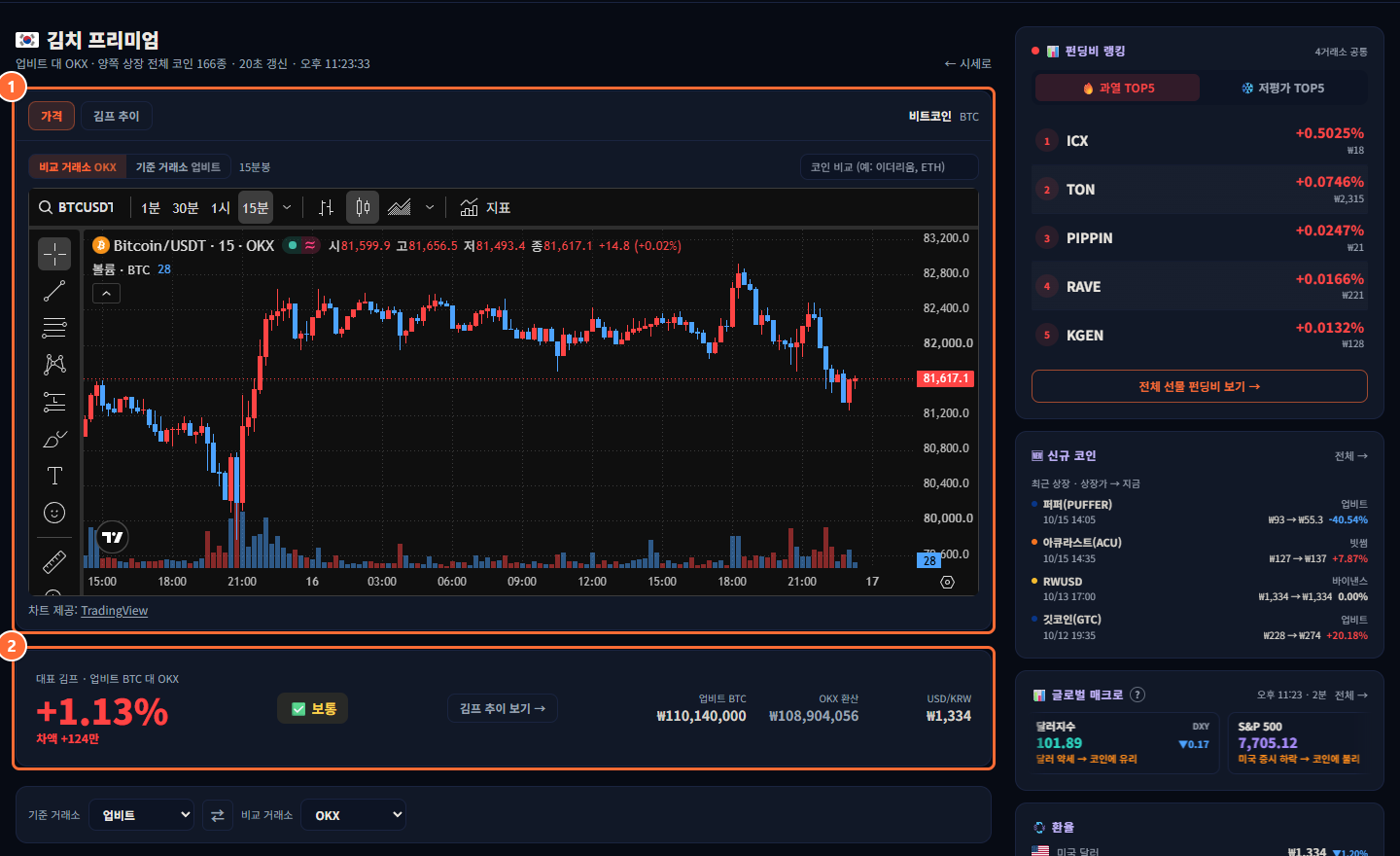This screenshot has height=856, width=1400.
Task: Click the TradingView logo badge on chart
Action: (113, 537)
